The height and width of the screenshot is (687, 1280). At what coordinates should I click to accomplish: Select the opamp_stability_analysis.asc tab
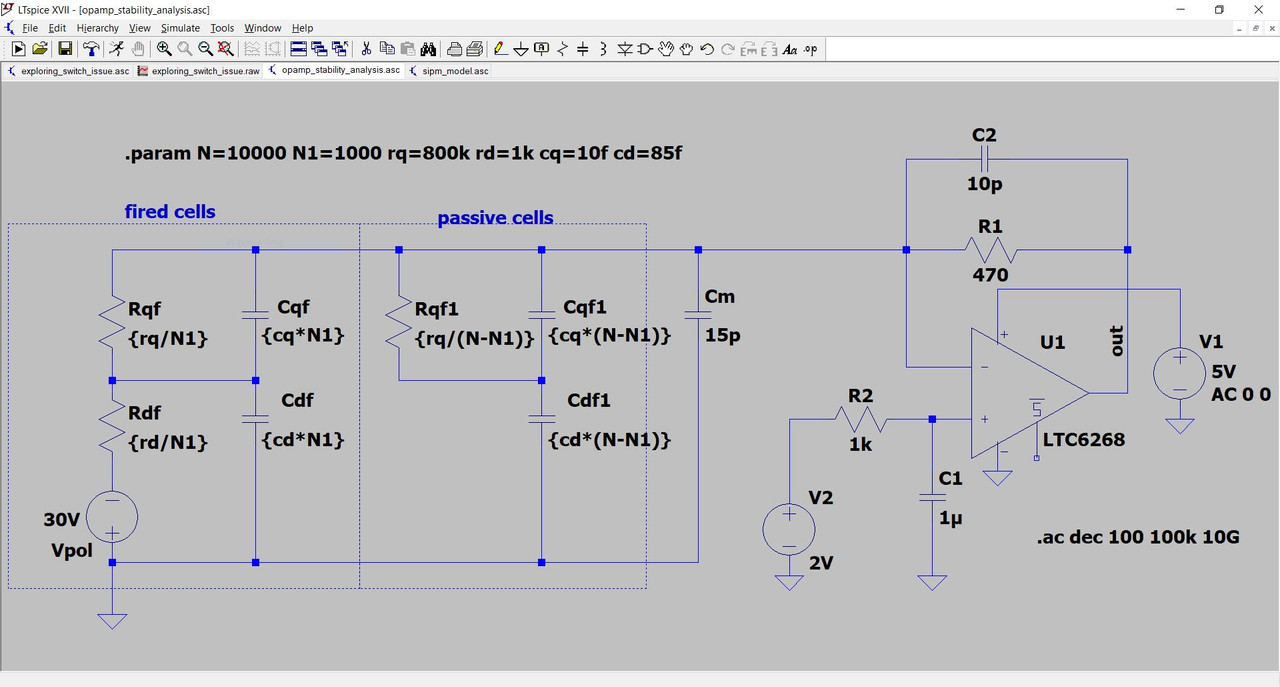[334, 71]
